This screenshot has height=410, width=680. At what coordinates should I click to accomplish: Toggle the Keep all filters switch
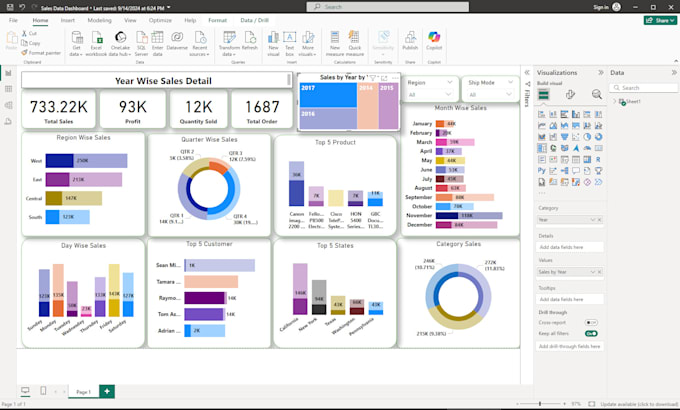tap(591, 333)
